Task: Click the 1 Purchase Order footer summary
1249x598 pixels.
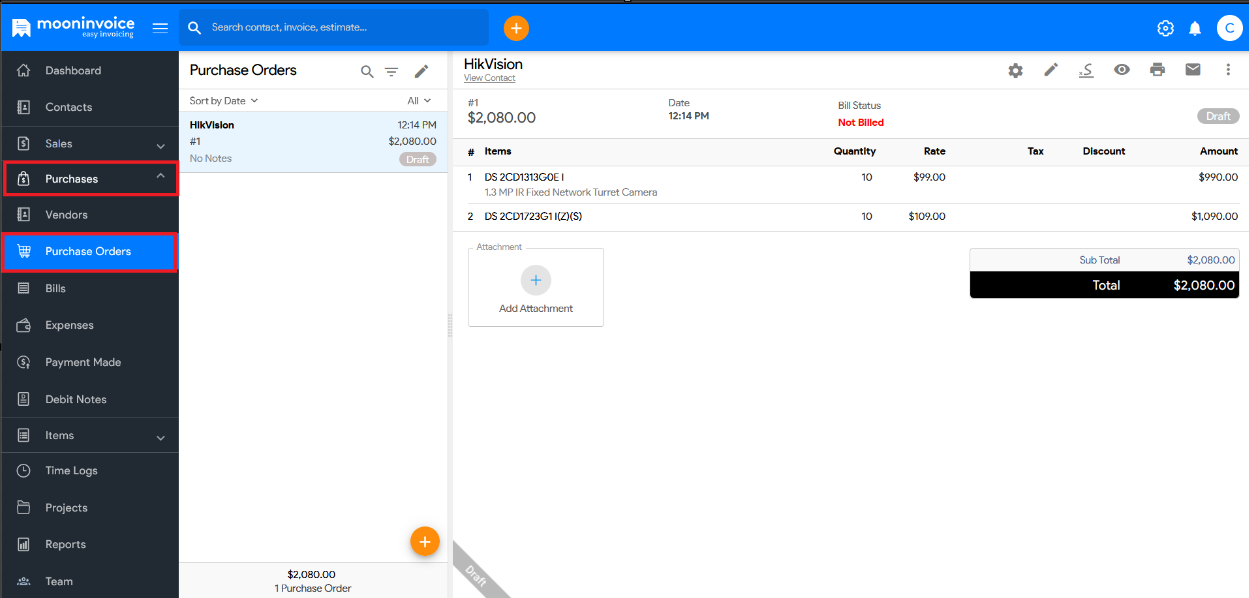Action: [x=313, y=588]
